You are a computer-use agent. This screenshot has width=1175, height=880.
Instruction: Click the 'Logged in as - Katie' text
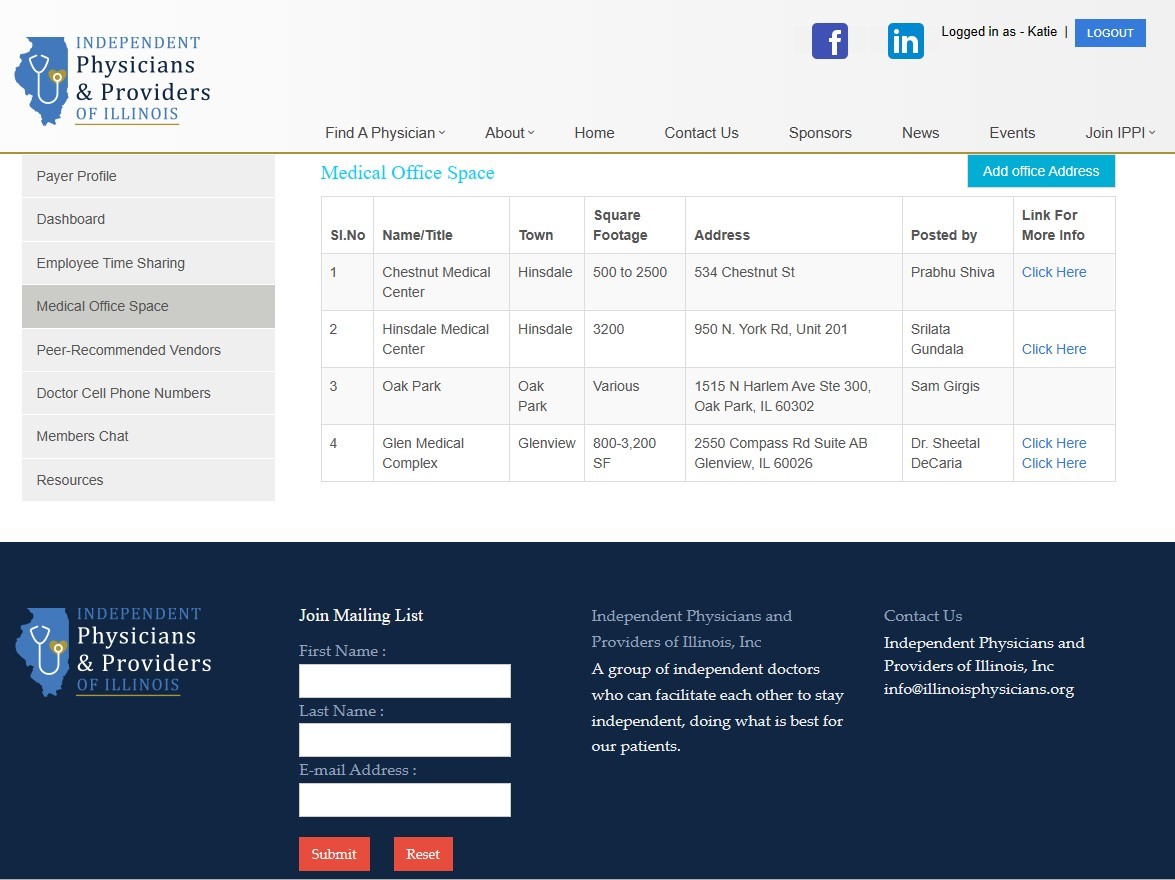coord(999,31)
